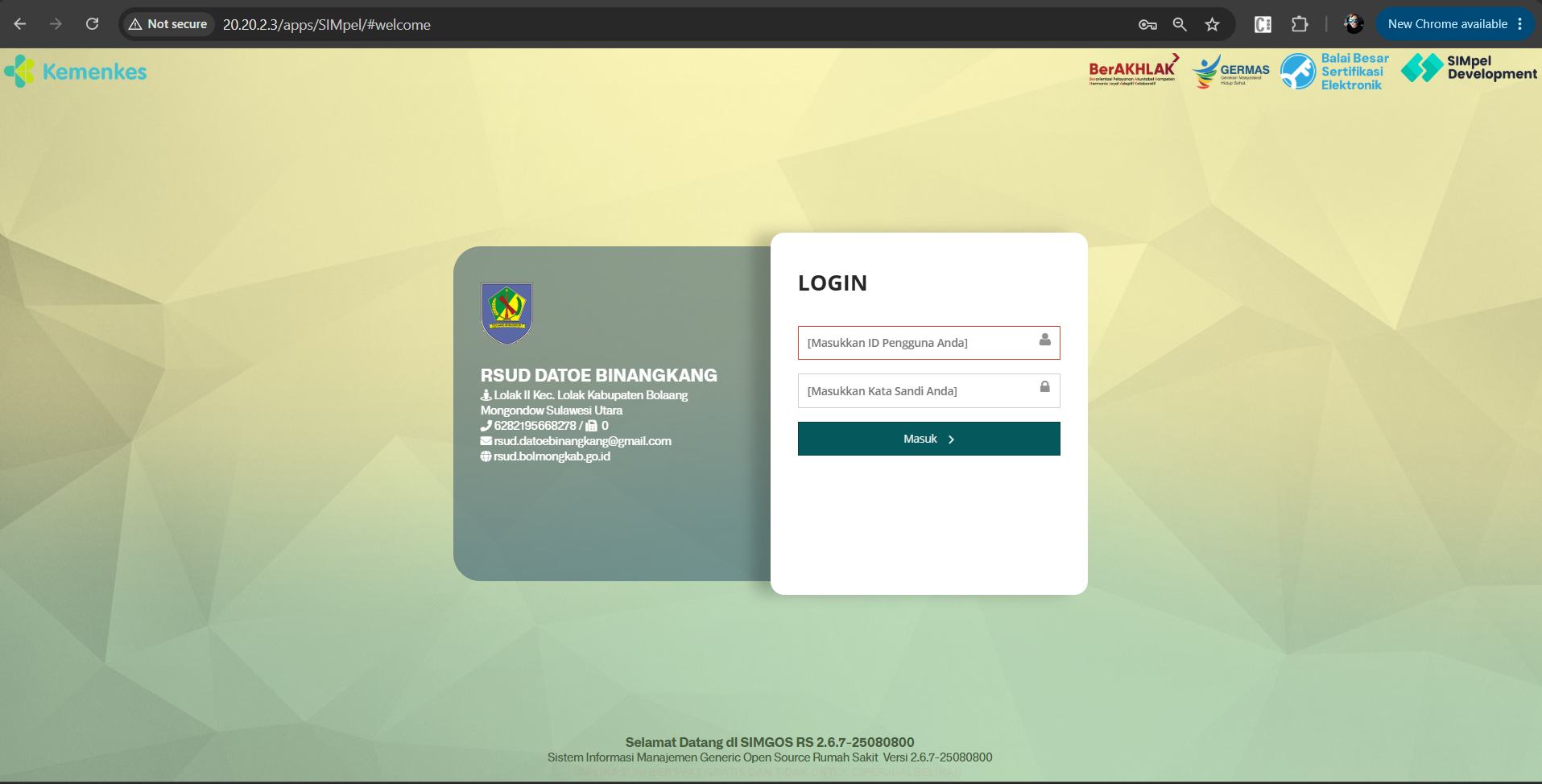
Task: Click the Selamat Datang di SIMGOS footer text
Action: 770,742
